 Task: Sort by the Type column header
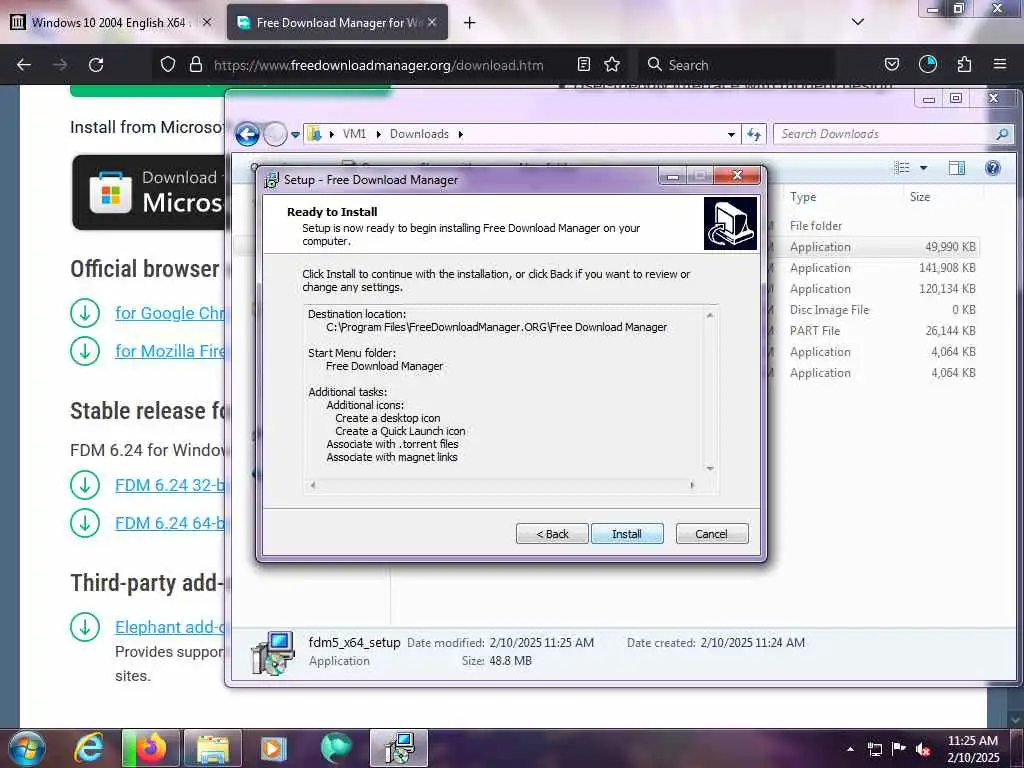(x=803, y=197)
